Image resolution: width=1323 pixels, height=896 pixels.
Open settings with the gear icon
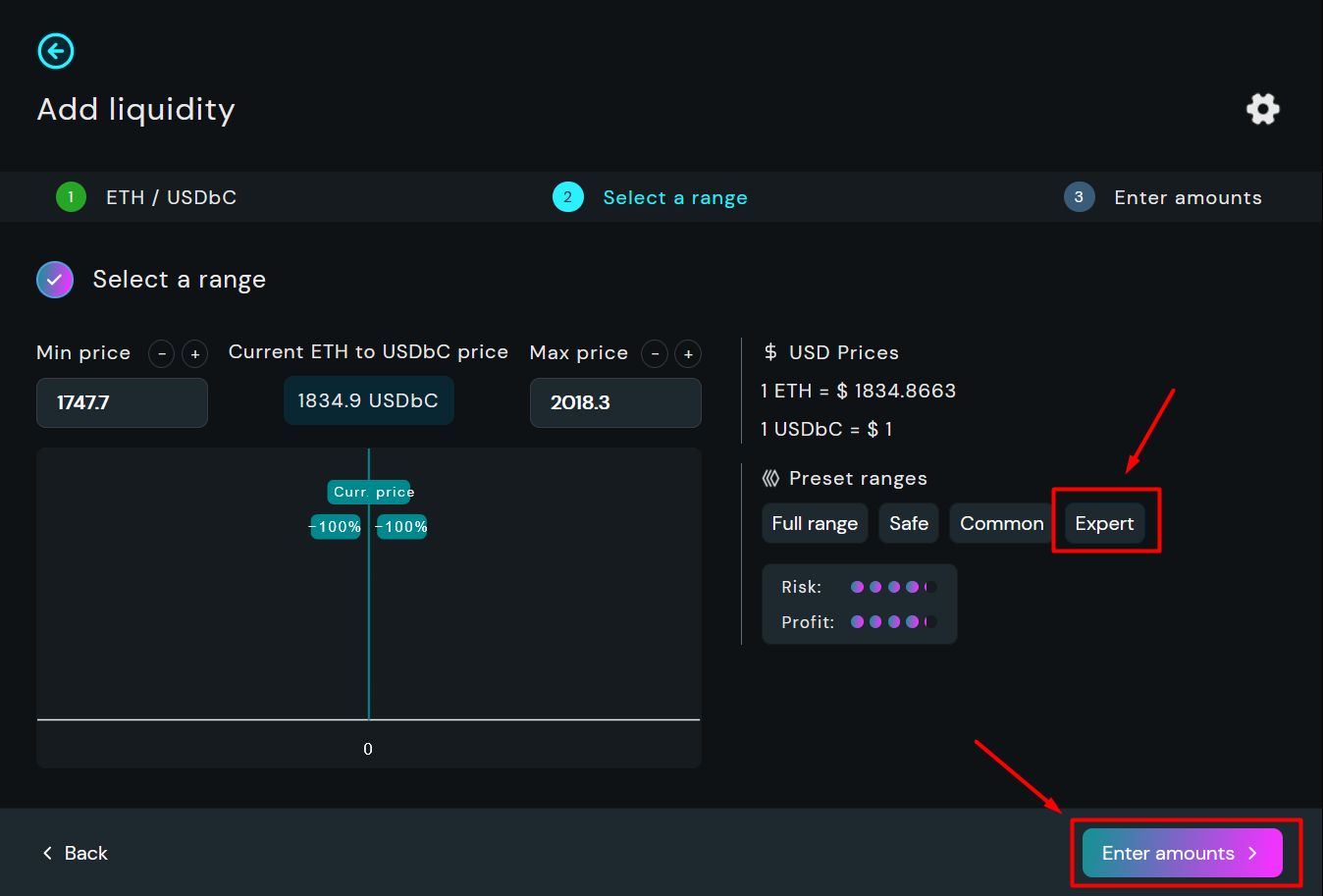click(1262, 109)
